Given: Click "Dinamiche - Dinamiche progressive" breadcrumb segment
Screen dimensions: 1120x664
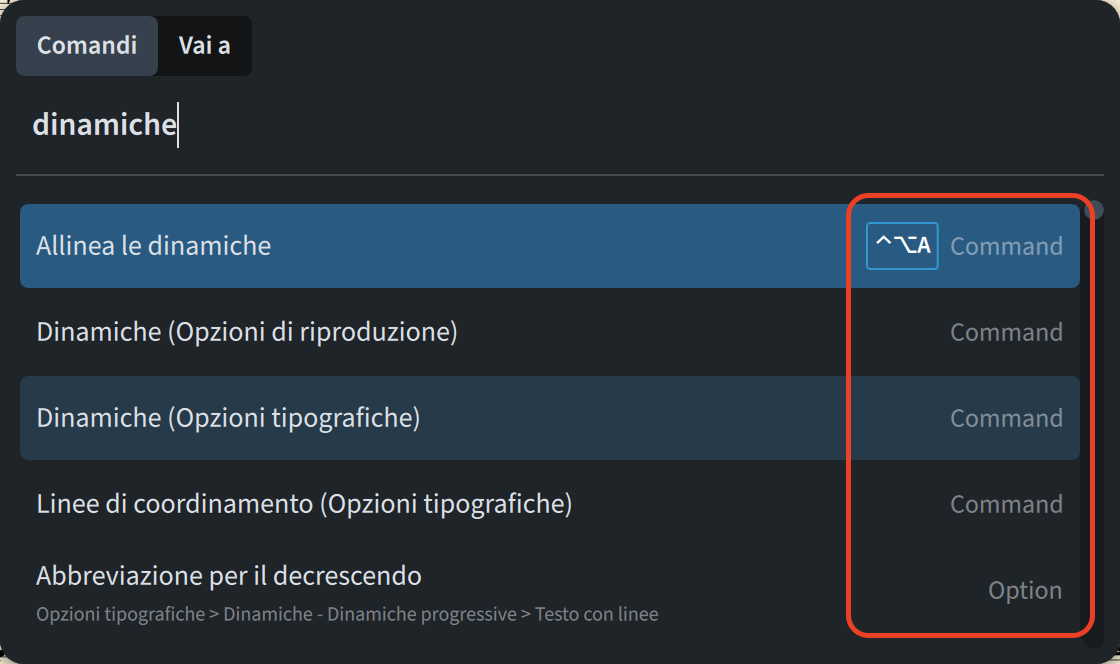Looking at the screenshot, I should (x=370, y=614).
